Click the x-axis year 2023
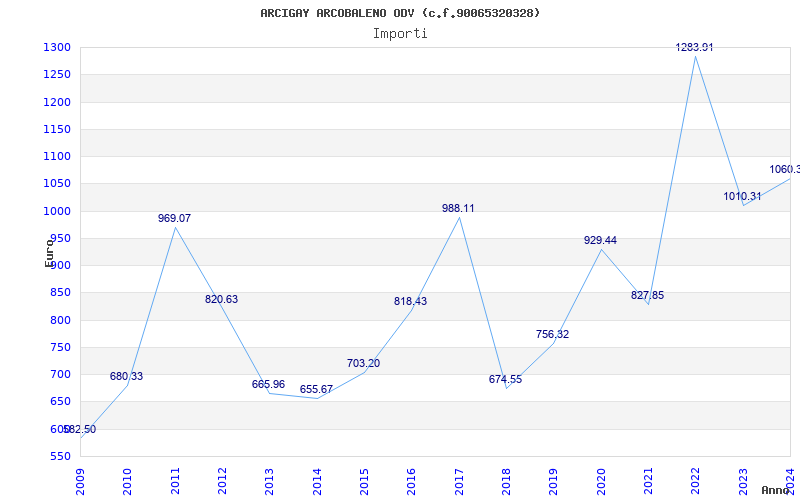800x500 pixels. 743,481
